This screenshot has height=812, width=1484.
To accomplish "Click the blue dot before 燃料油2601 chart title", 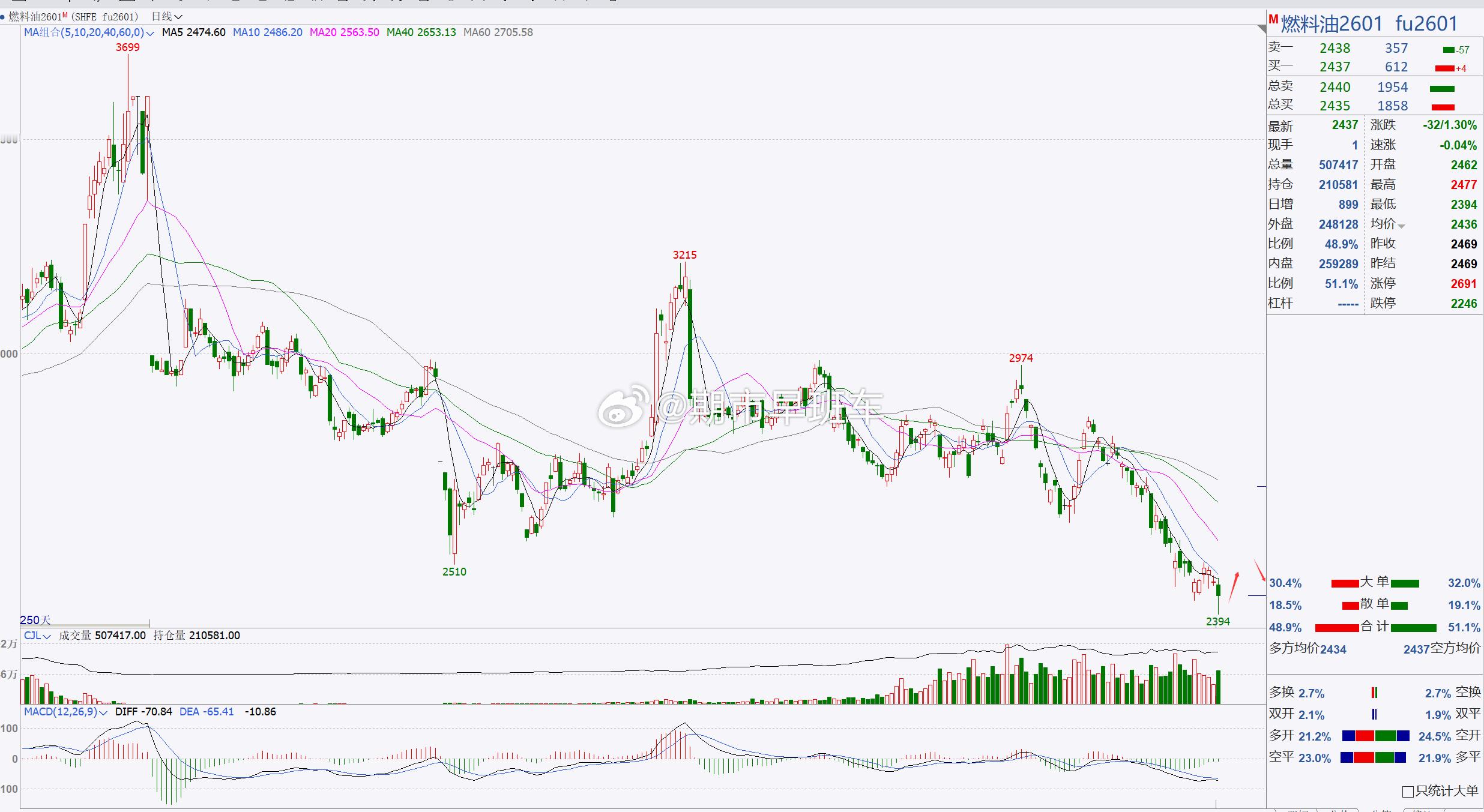I will pyautogui.click(x=3, y=17).
